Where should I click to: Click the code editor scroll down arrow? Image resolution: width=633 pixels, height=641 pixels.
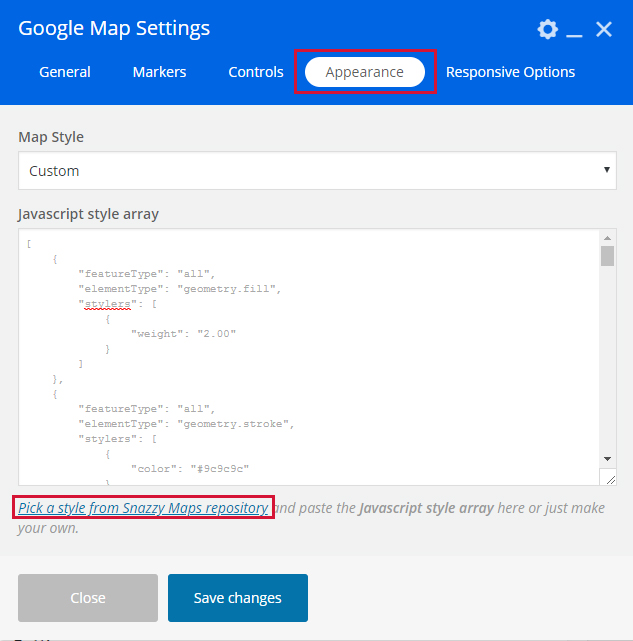click(607, 457)
